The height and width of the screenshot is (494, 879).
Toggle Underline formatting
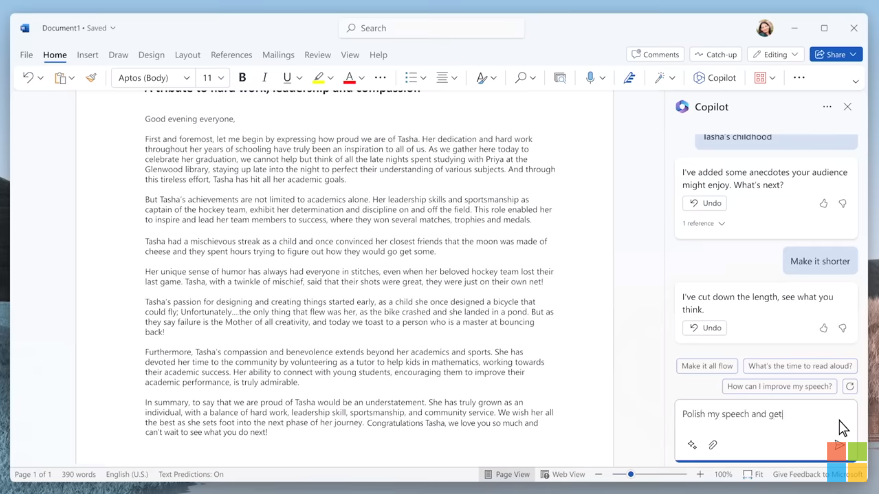tap(287, 78)
